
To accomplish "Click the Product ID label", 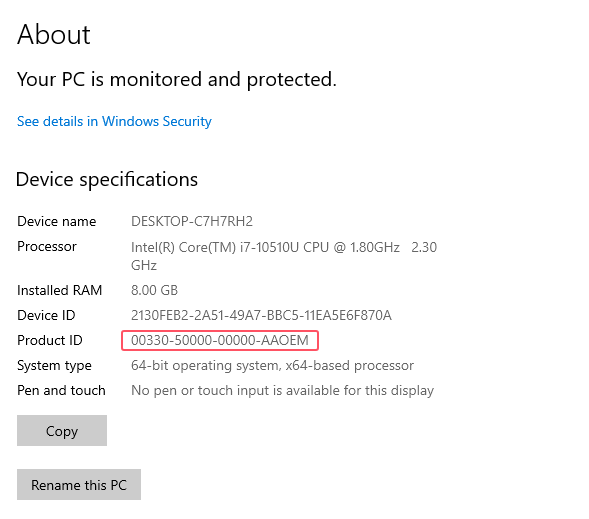I will coord(50,340).
